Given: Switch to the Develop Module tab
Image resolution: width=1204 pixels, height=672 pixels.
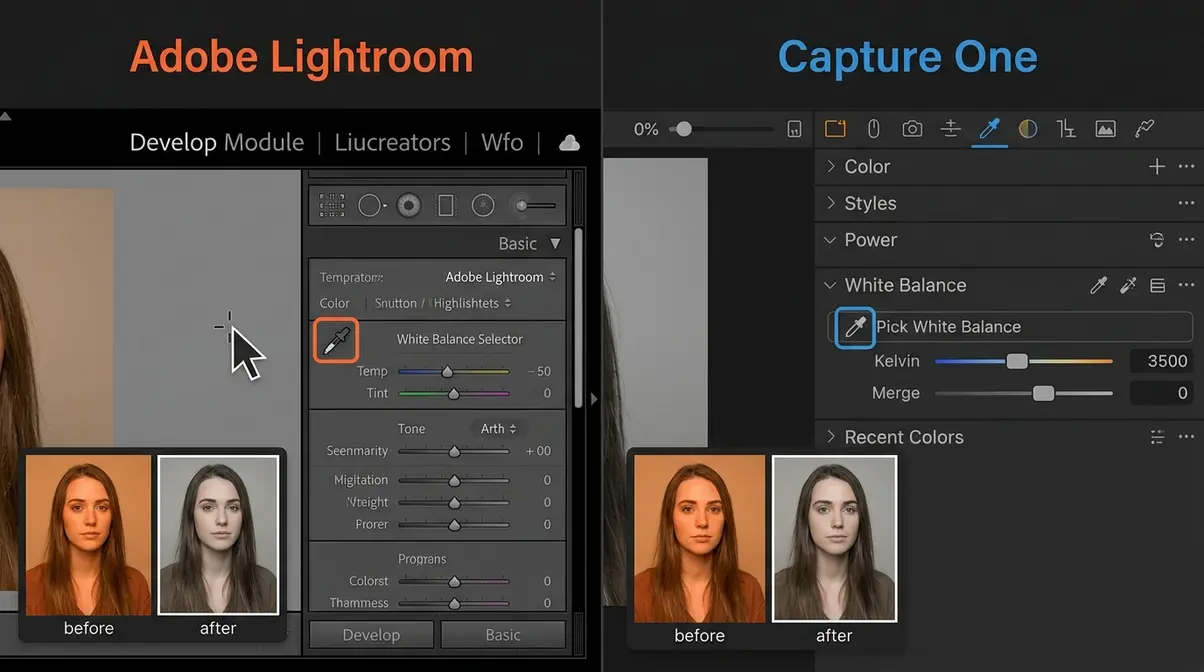Looking at the screenshot, I should (217, 143).
